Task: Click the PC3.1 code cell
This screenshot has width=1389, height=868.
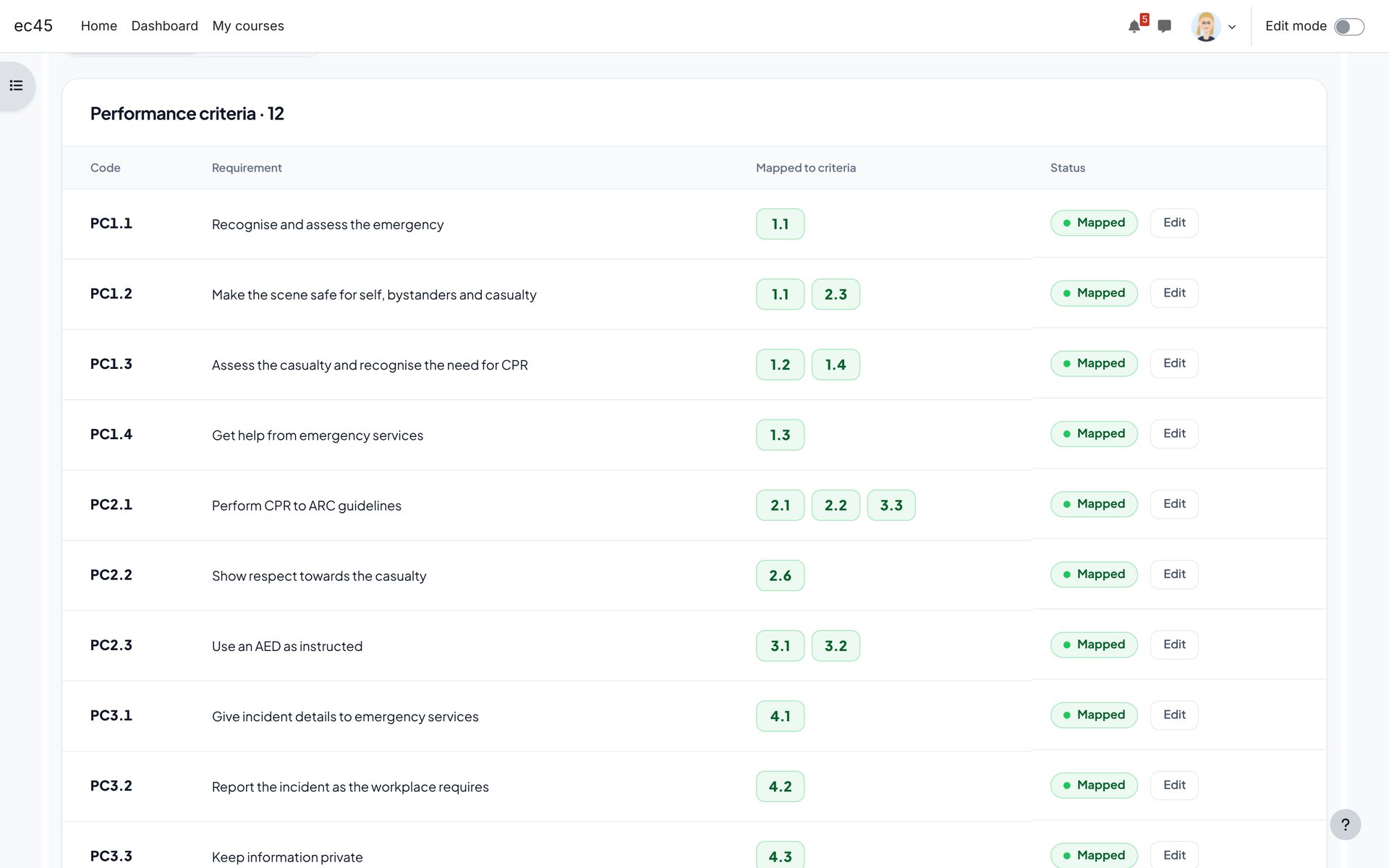Action: pos(111,715)
